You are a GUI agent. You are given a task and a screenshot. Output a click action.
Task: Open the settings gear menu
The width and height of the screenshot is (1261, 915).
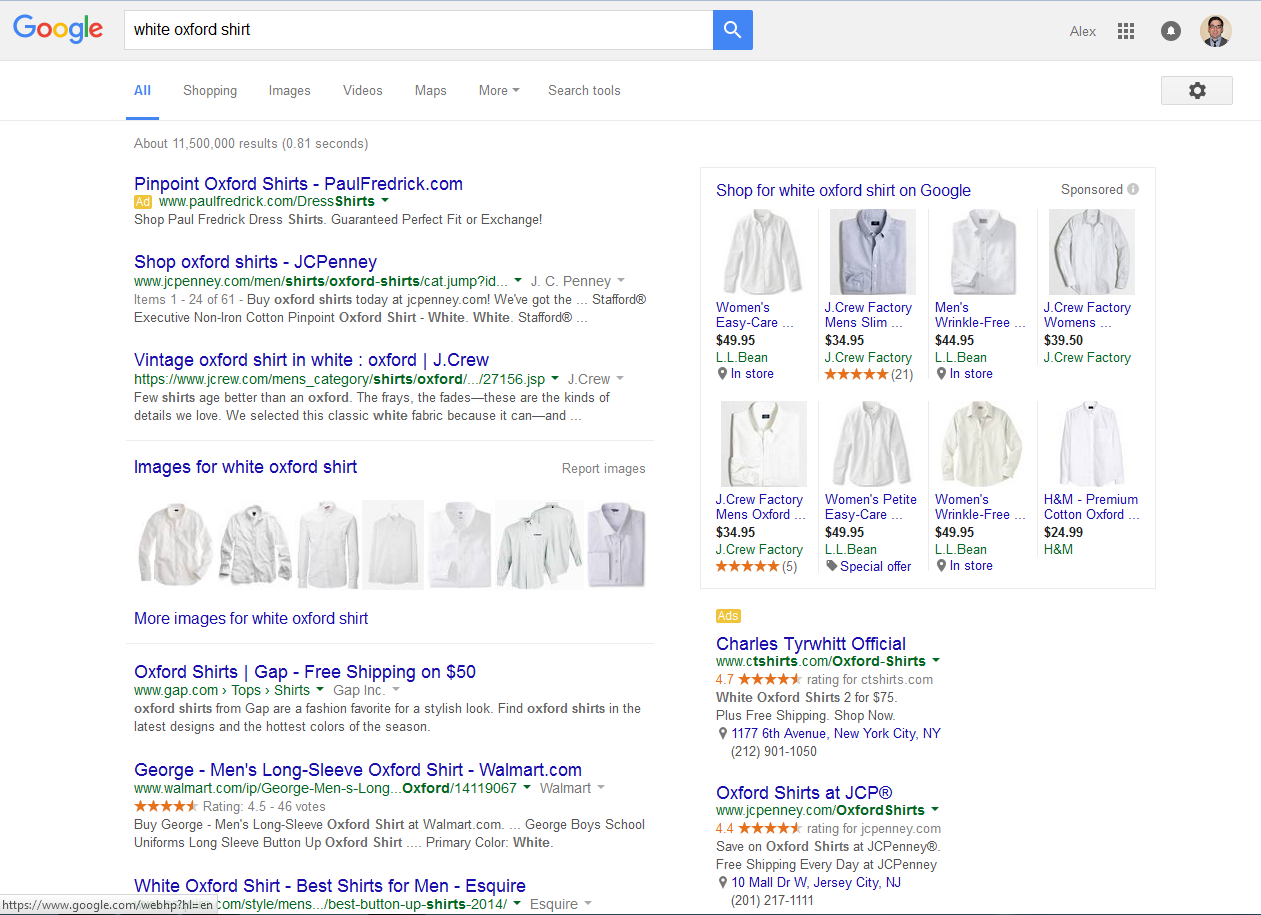[1196, 90]
